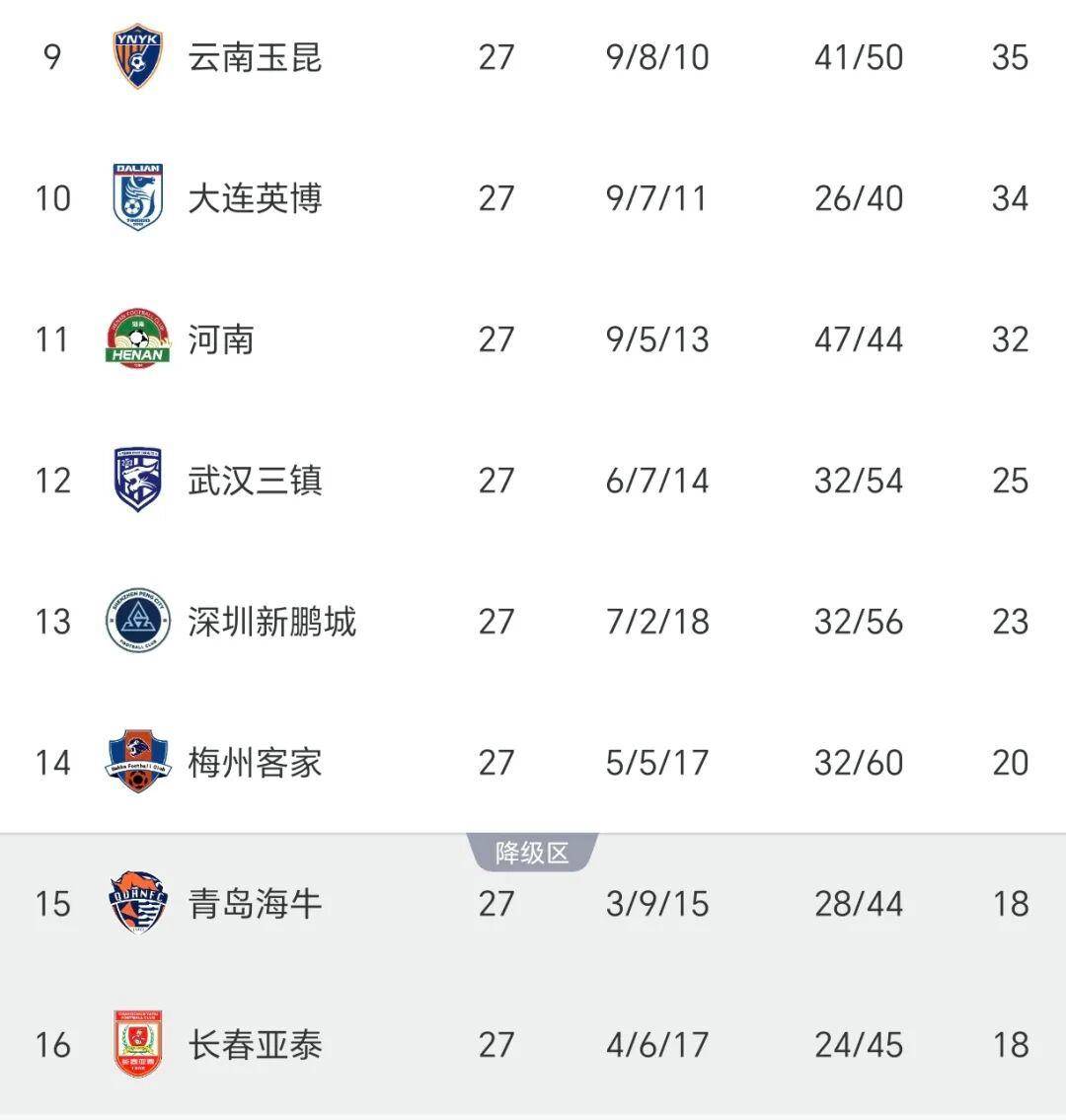1066x1120 pixels.
Task: Click the 长春亚泰 team name
Action: point(256,1044)
